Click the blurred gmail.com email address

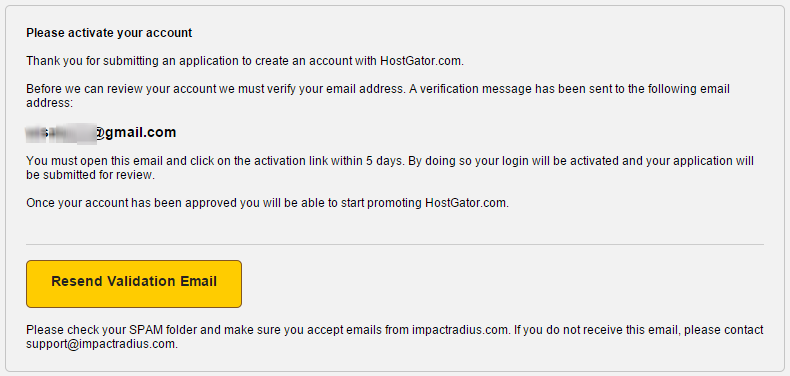tap(101, 133)
